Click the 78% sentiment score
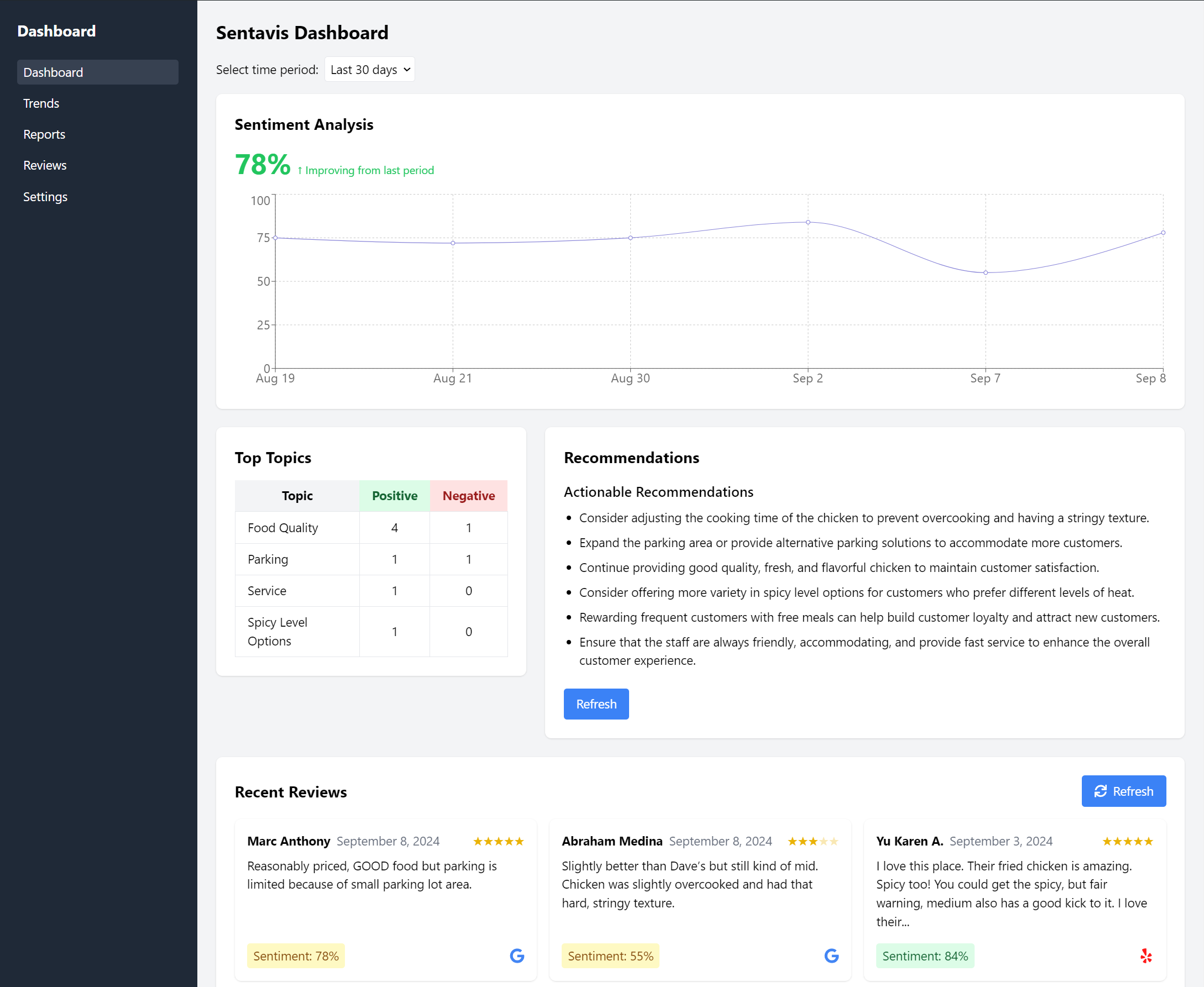The height and width of the screenshot is (987, 1204). pos(261,164)
